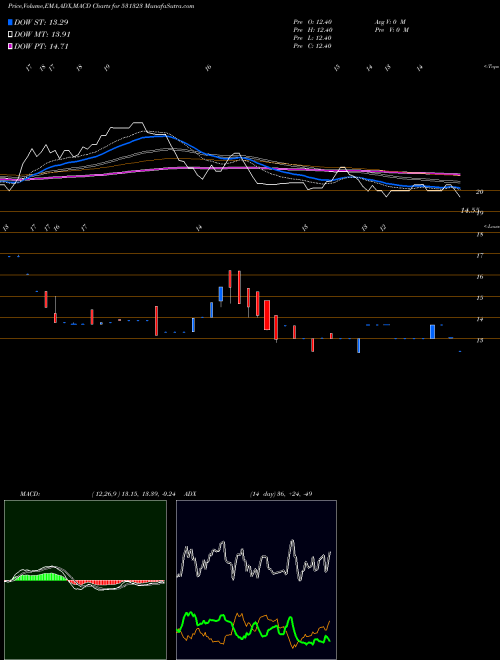Viewport: 500px width, 660px height.
Task: Click the MACD '(12,26,9) 13.15, 13.39, -0.24' values
Action: point(136,494)
